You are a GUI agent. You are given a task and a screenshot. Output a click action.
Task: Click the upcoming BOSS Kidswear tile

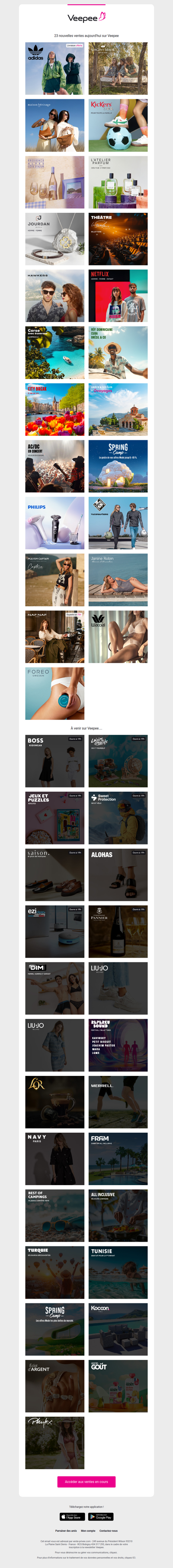(x=55, y=761)
